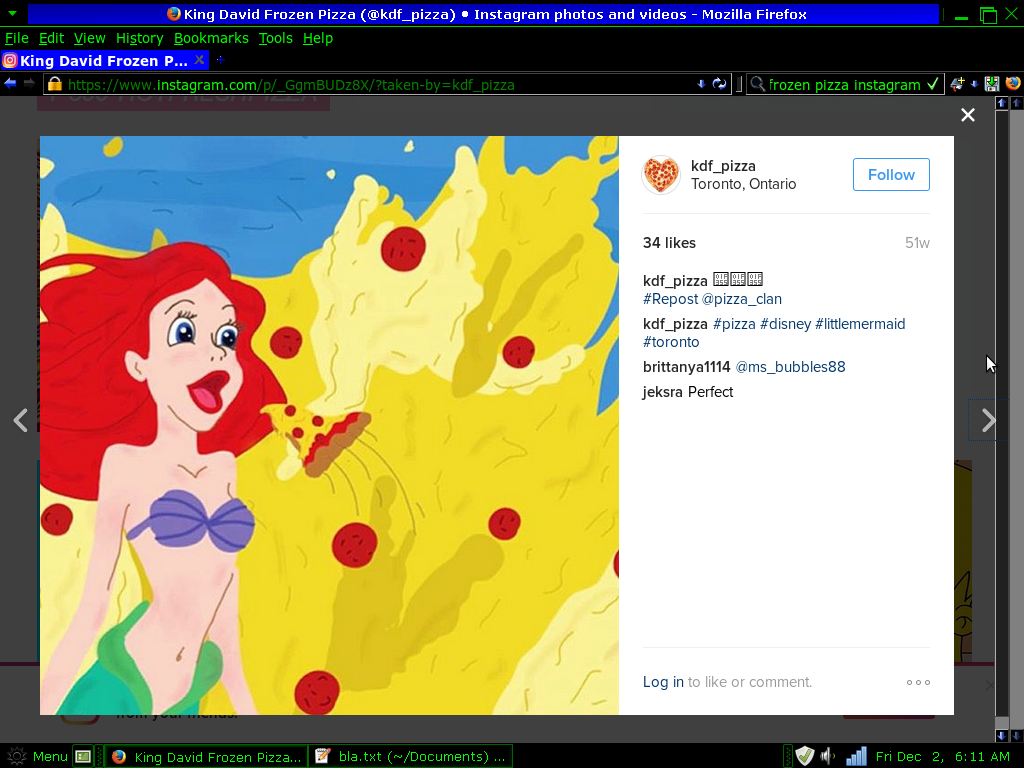The width and height of the screenshot is (1024, 768).
Task: Click the green checkmark search go button
Action: (933, 84)
